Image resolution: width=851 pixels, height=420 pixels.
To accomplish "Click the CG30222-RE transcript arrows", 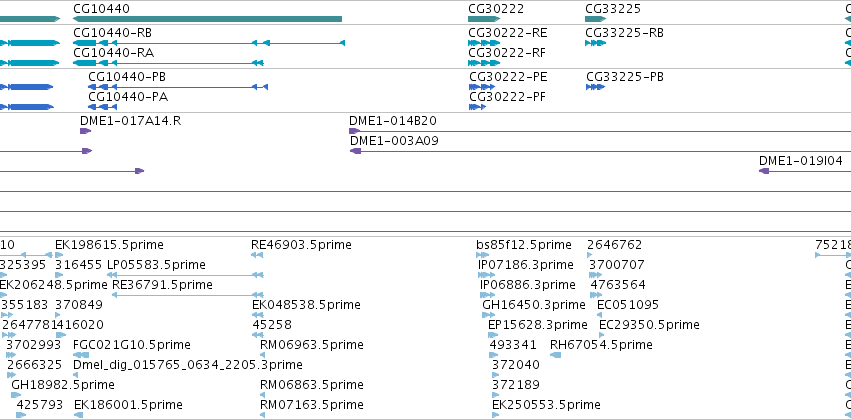I will [x=484, y=43].
